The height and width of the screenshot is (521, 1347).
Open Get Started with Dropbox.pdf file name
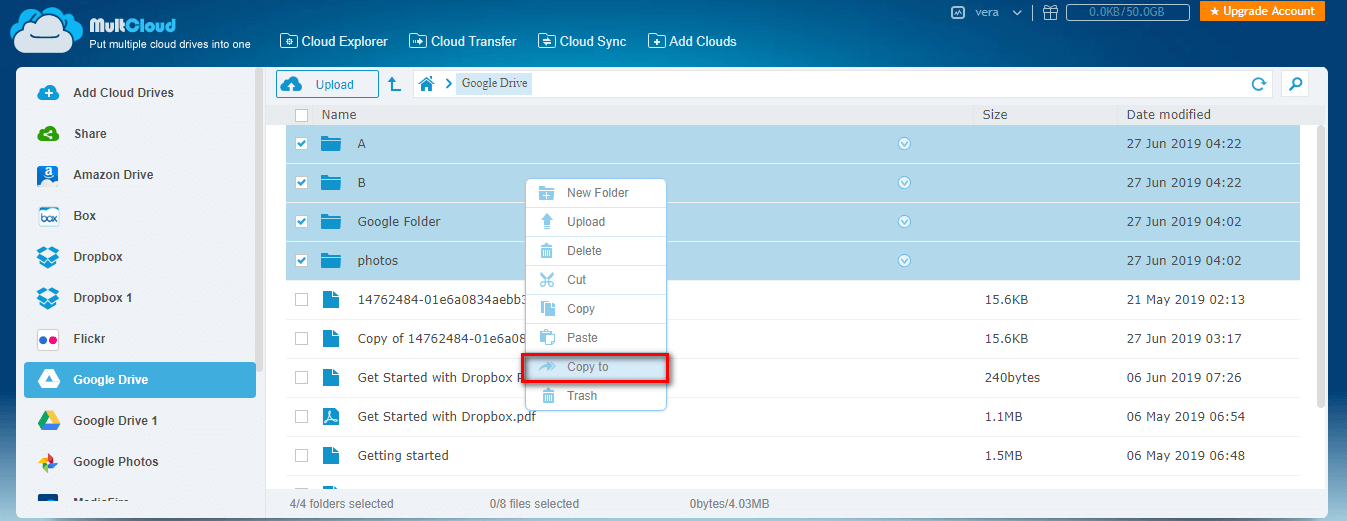click(446, 417)
